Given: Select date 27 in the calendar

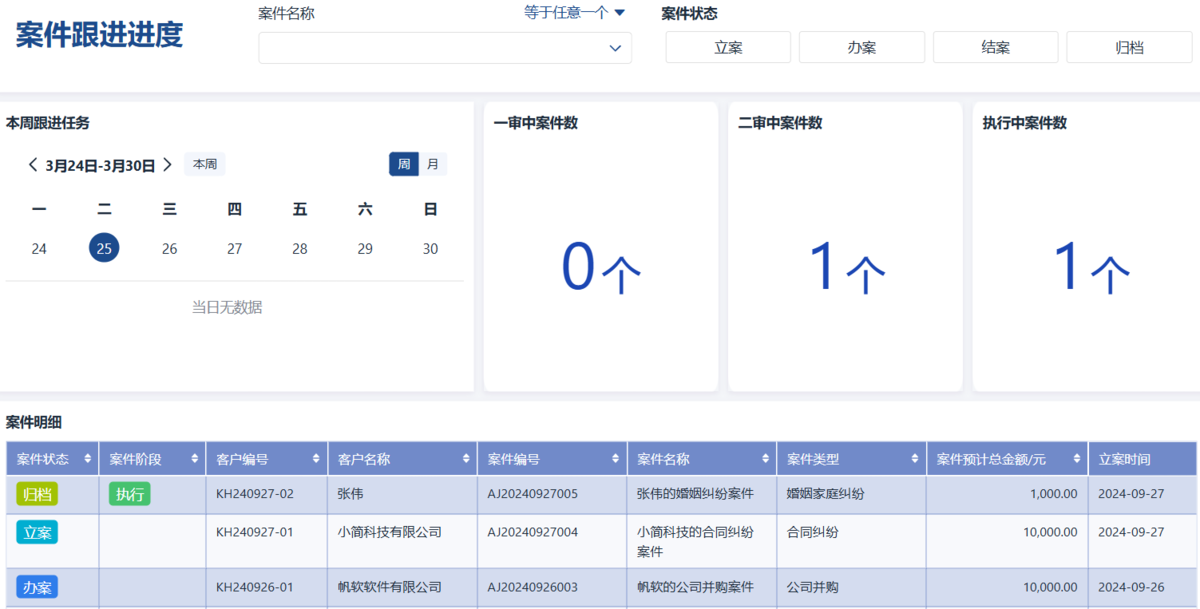Looking at the screenshot, I should pyautogui.click(x=234, y=249).
